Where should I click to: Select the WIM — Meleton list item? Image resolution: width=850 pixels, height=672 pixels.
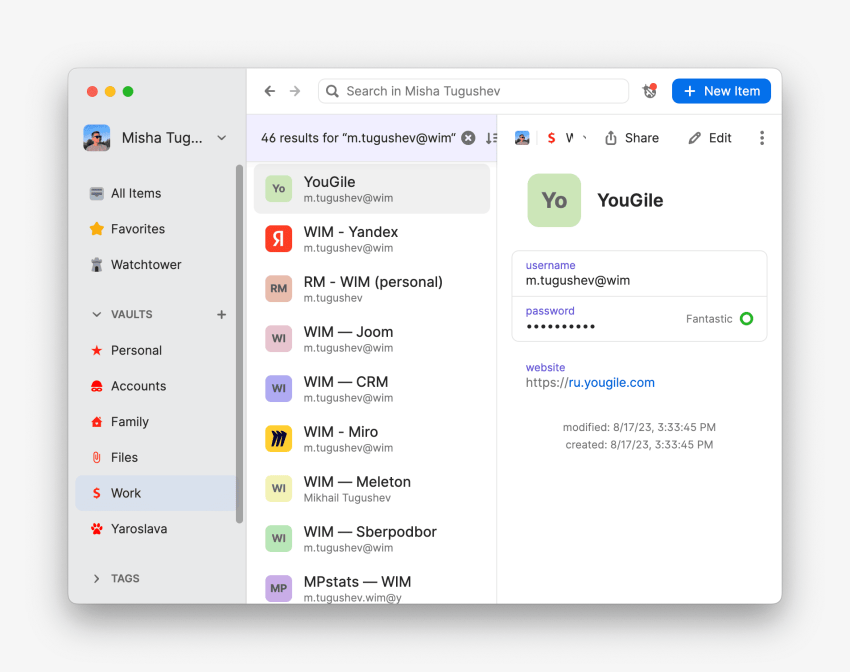coord(372,489)
